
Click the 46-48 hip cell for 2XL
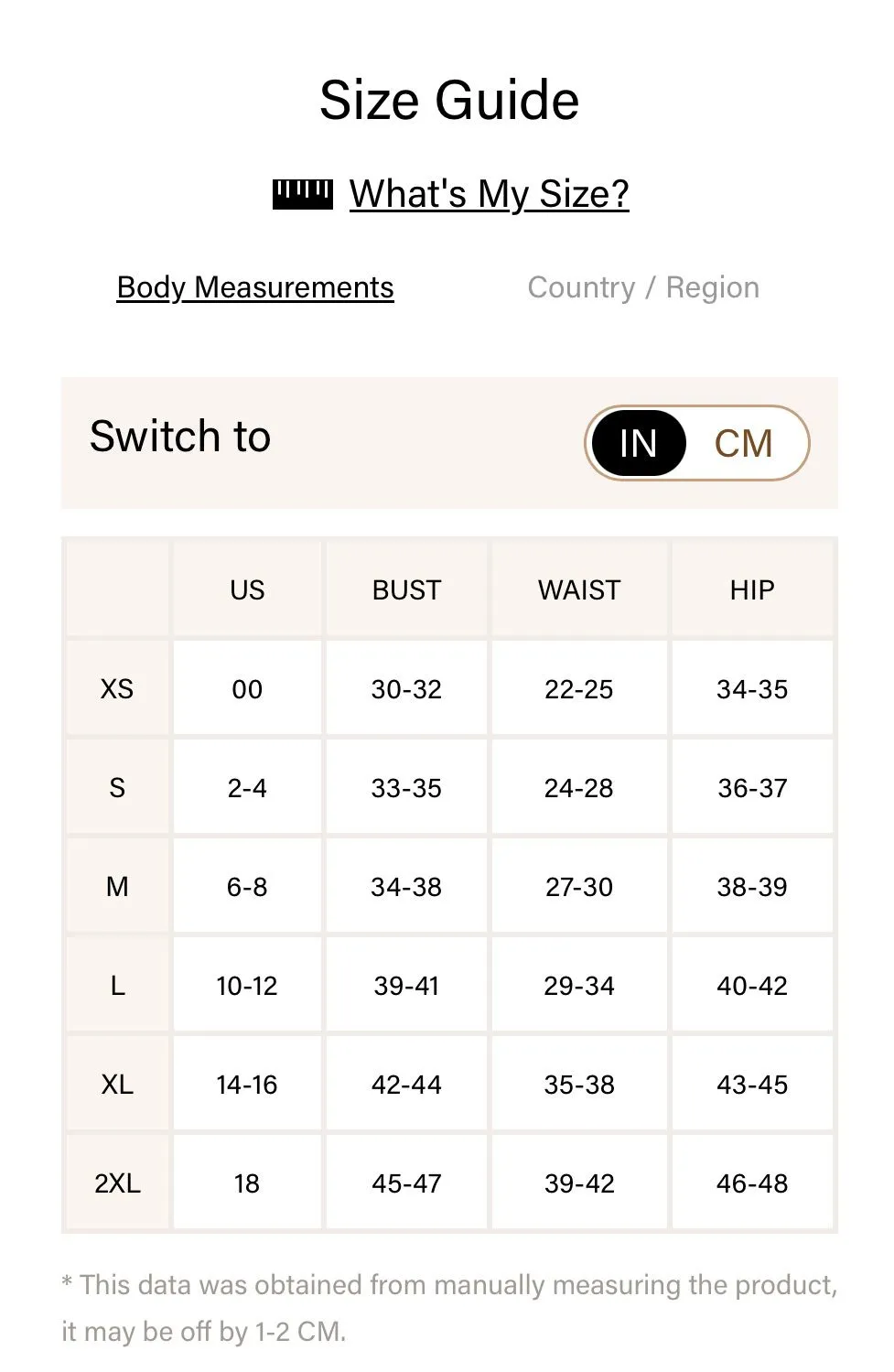point(752,1183)
